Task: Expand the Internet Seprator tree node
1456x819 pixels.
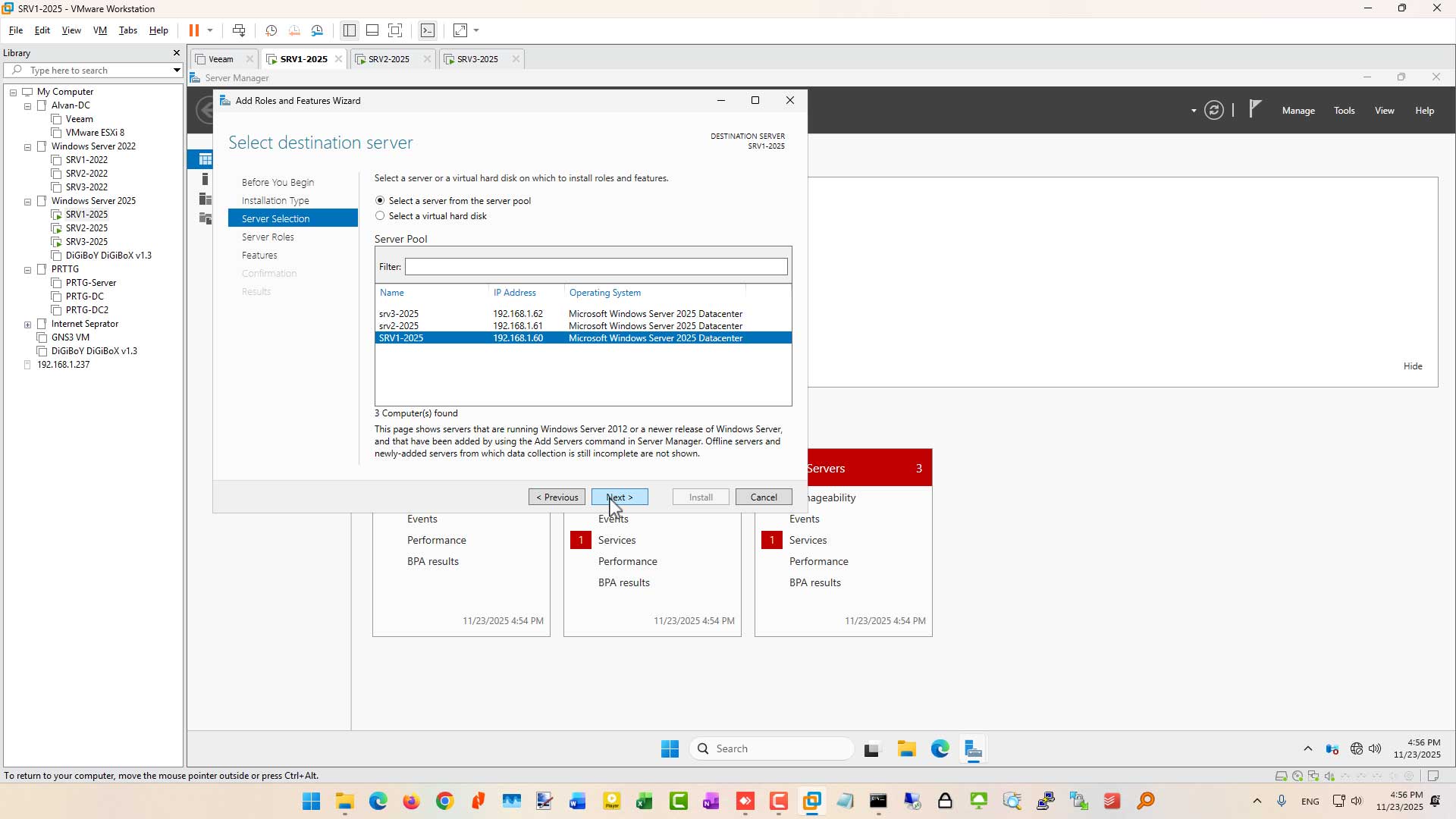Action: tap(28, 325)
